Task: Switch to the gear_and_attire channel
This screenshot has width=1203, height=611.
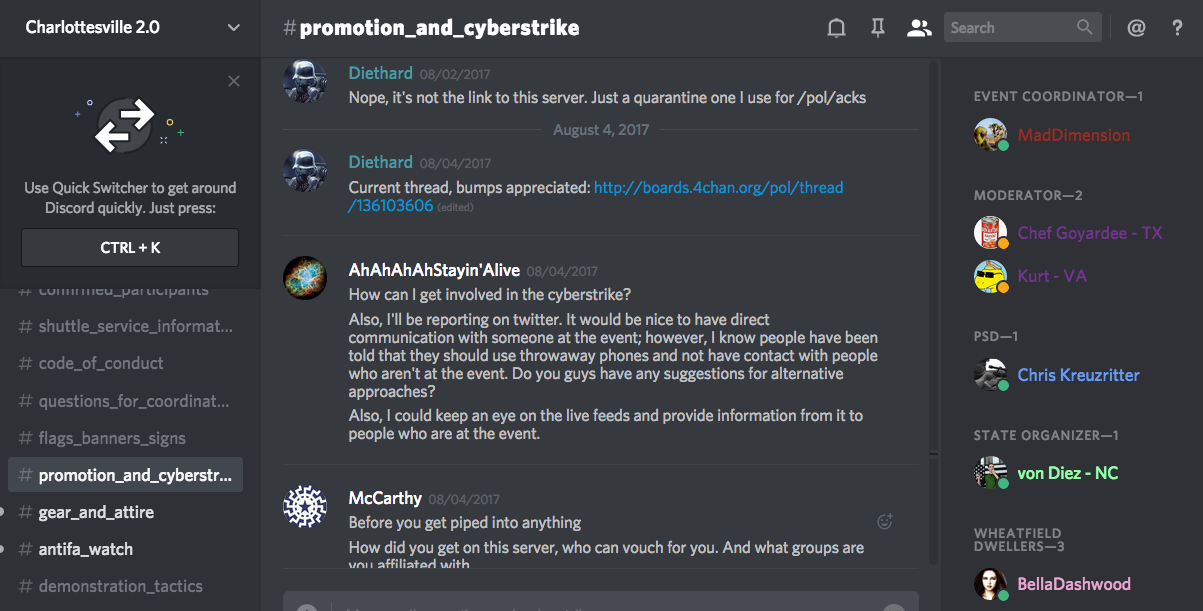Action: pos(96,512)
